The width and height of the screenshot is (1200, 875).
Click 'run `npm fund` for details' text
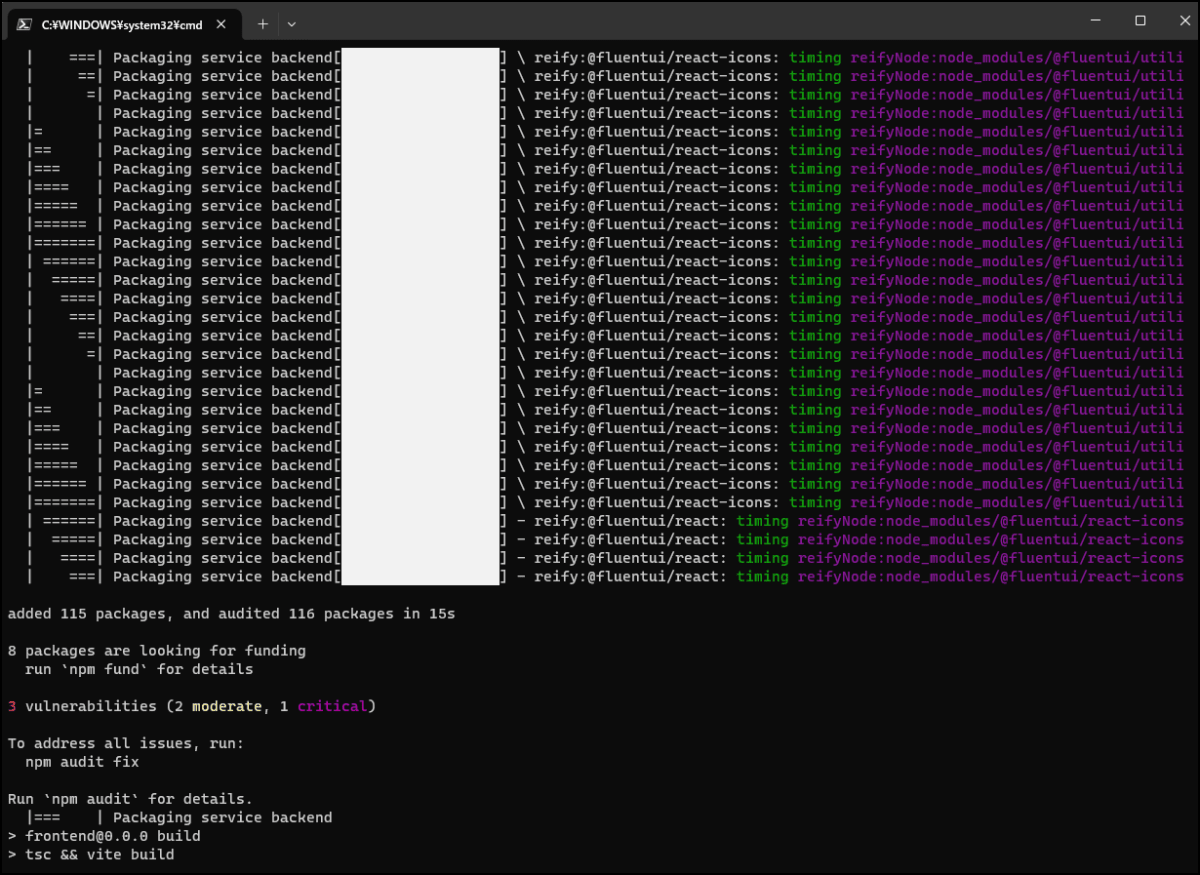[x=139, y=669]
